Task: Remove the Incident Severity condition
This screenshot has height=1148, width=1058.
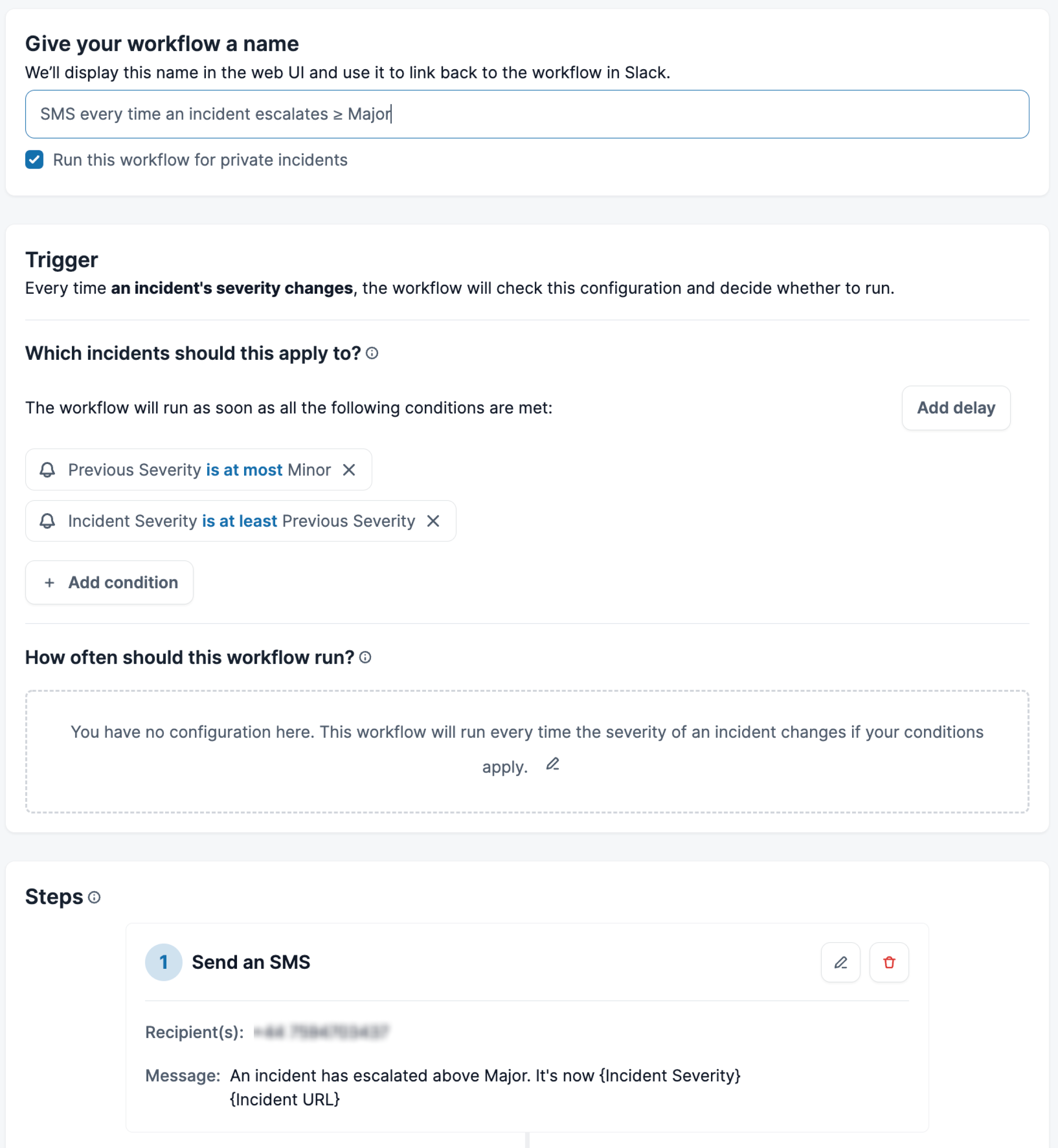Action: [x=434, y=521]
